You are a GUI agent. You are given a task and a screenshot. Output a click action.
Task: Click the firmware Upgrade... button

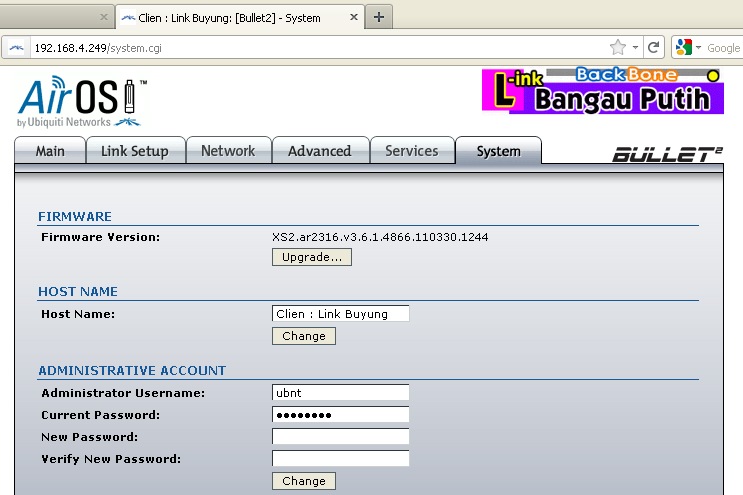312,257
